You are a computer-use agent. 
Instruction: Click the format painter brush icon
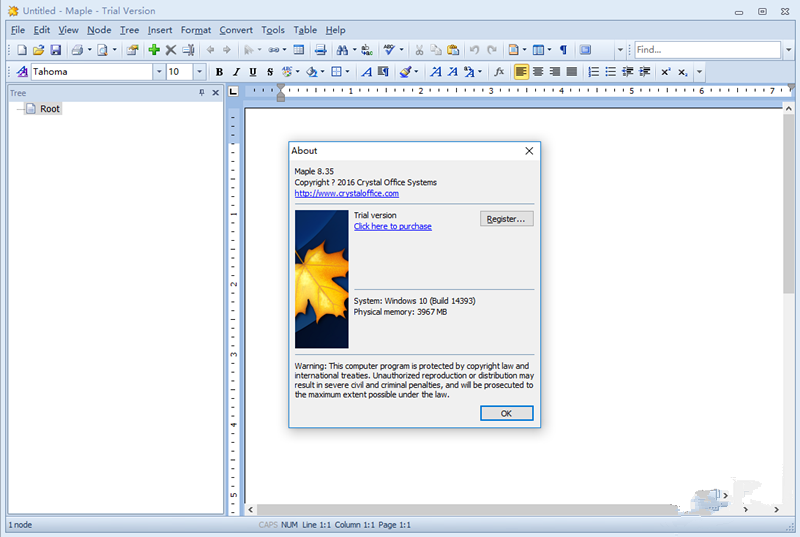coord(406,72)
